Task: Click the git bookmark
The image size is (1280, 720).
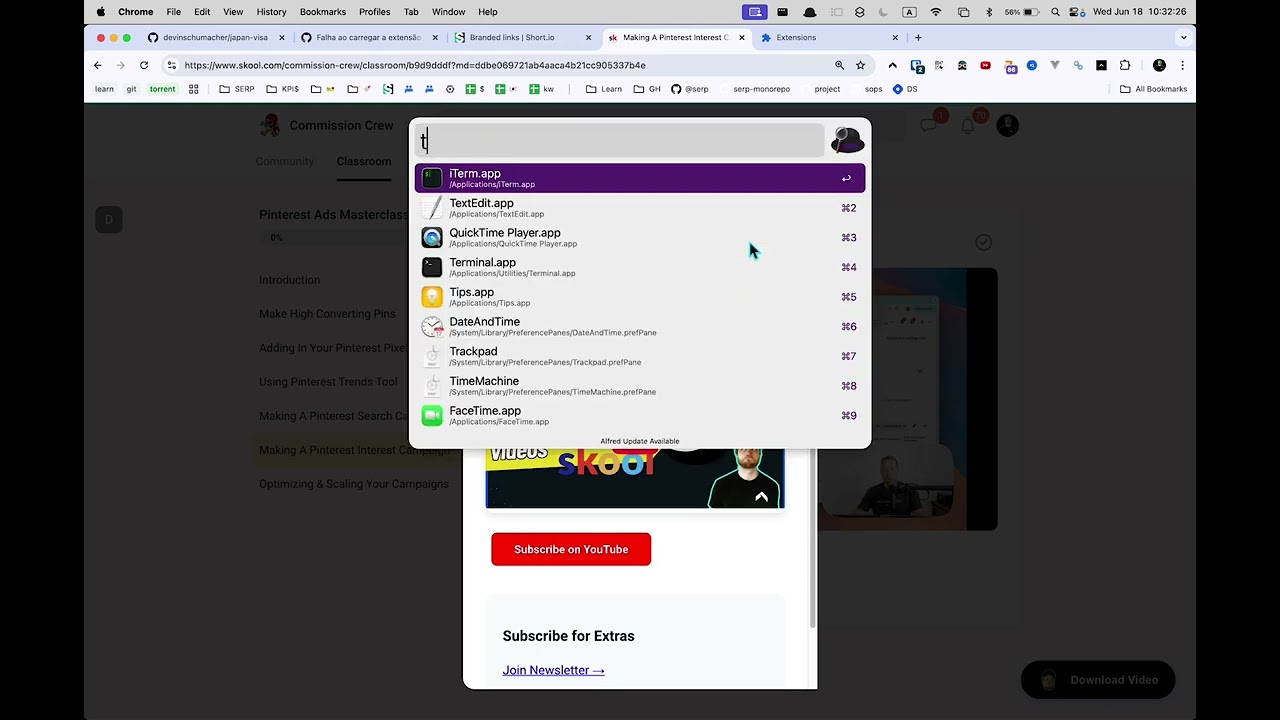Action: 131,89
